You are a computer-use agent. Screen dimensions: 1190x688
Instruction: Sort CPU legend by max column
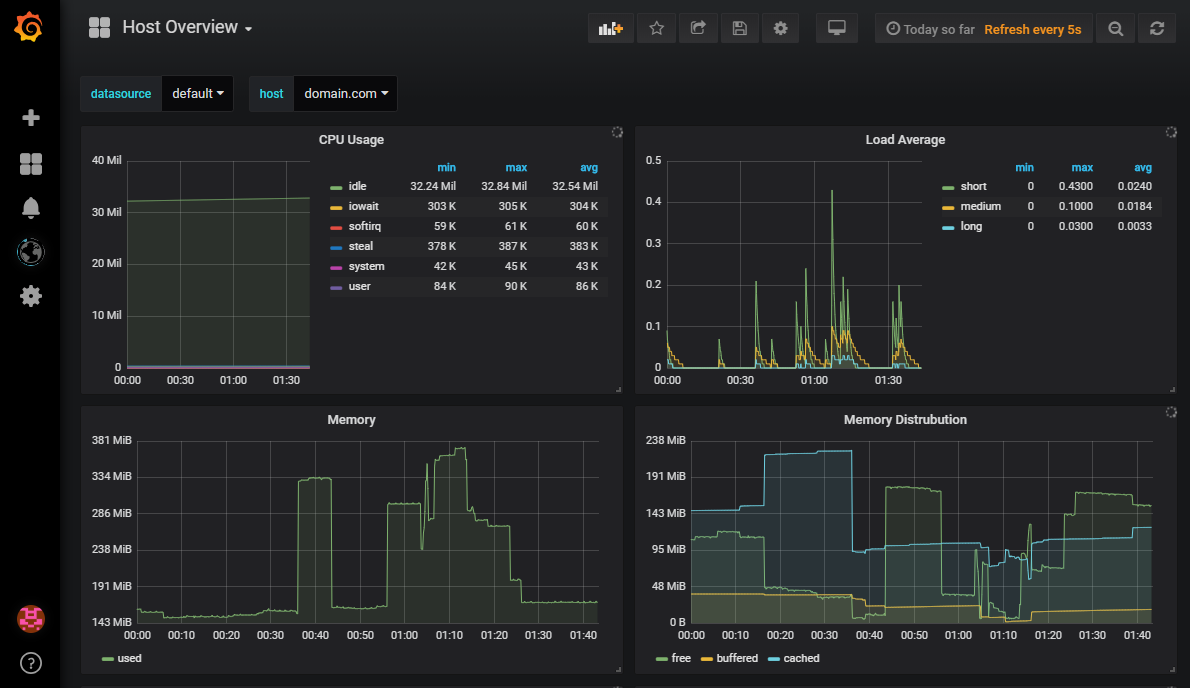[516, 167]
